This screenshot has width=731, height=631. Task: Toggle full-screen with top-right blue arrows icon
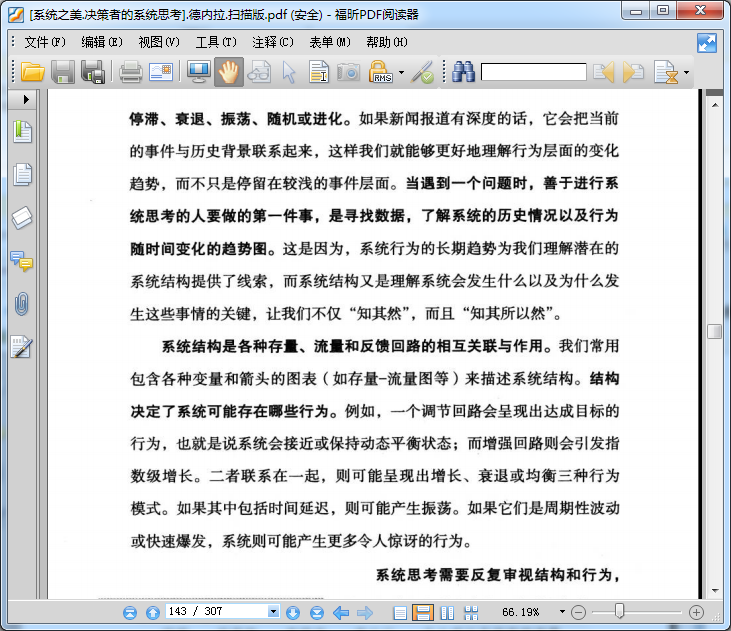tap(707, 43)
